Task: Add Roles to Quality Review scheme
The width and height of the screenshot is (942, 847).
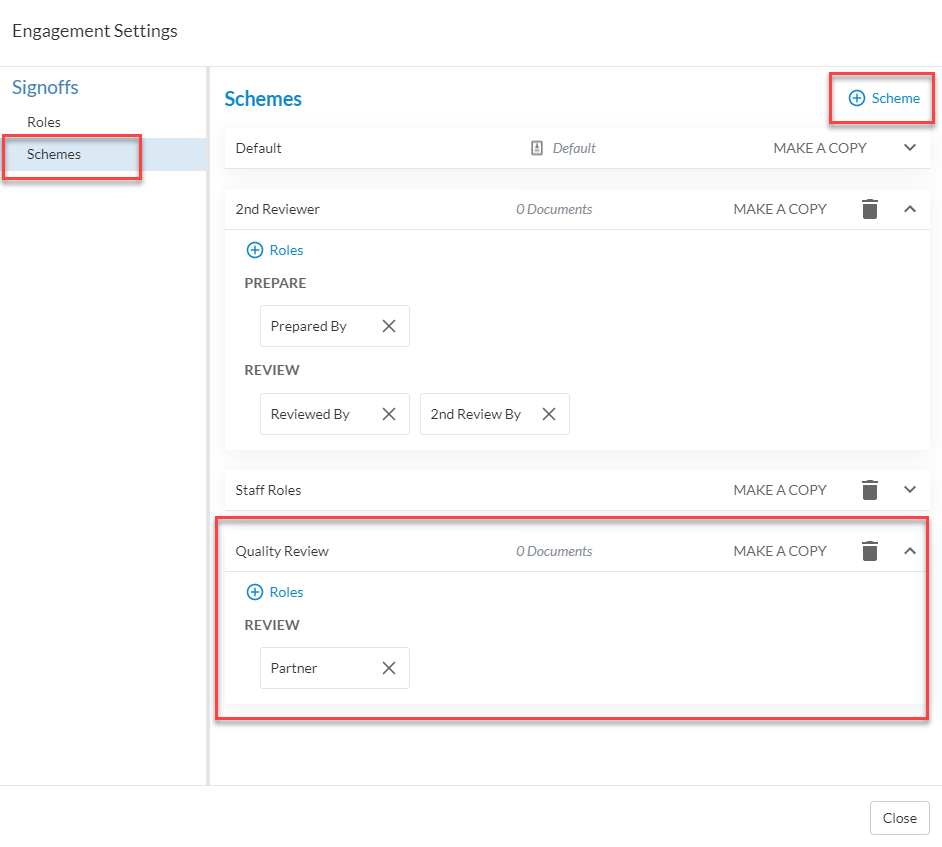Action: tap(275, 592)
